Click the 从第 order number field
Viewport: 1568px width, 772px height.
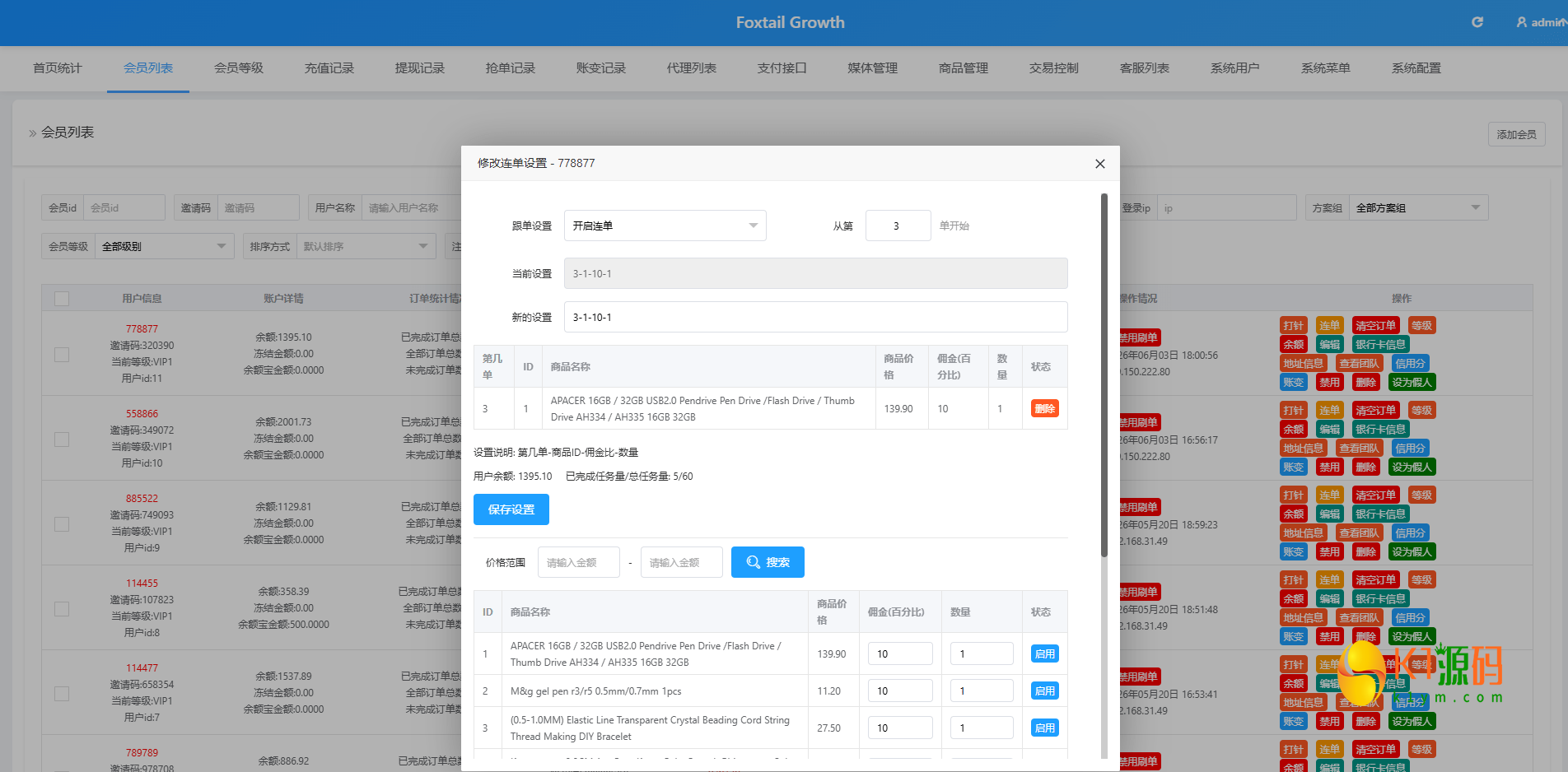click(898, 226)
